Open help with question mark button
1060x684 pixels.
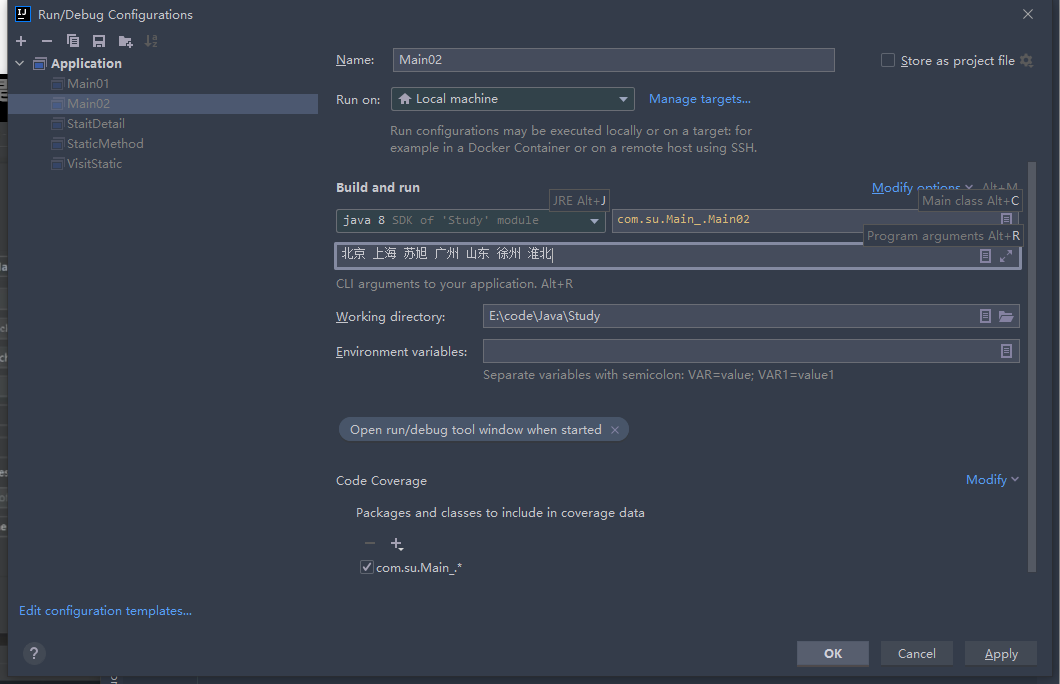point(34,653)
